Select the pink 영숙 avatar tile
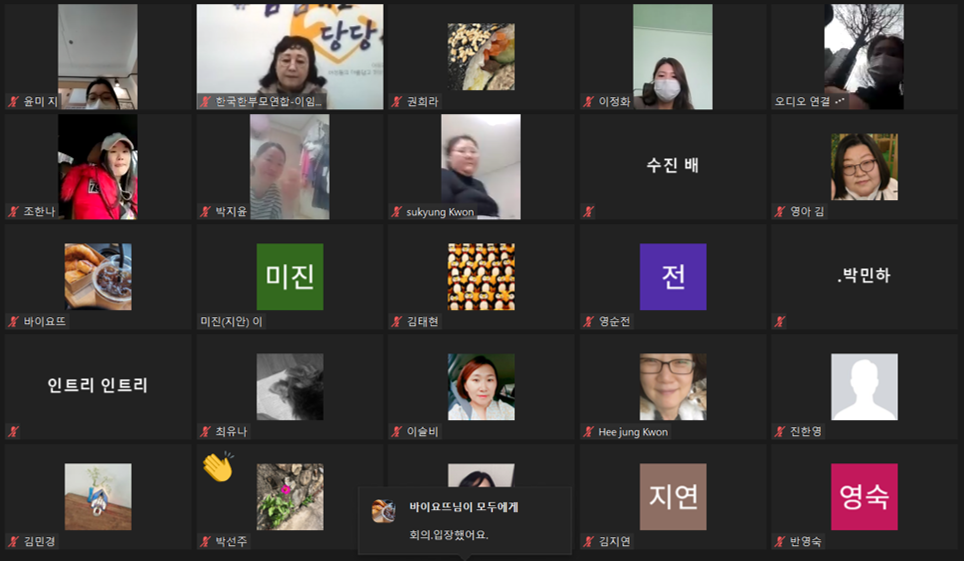 pos(864,497)
